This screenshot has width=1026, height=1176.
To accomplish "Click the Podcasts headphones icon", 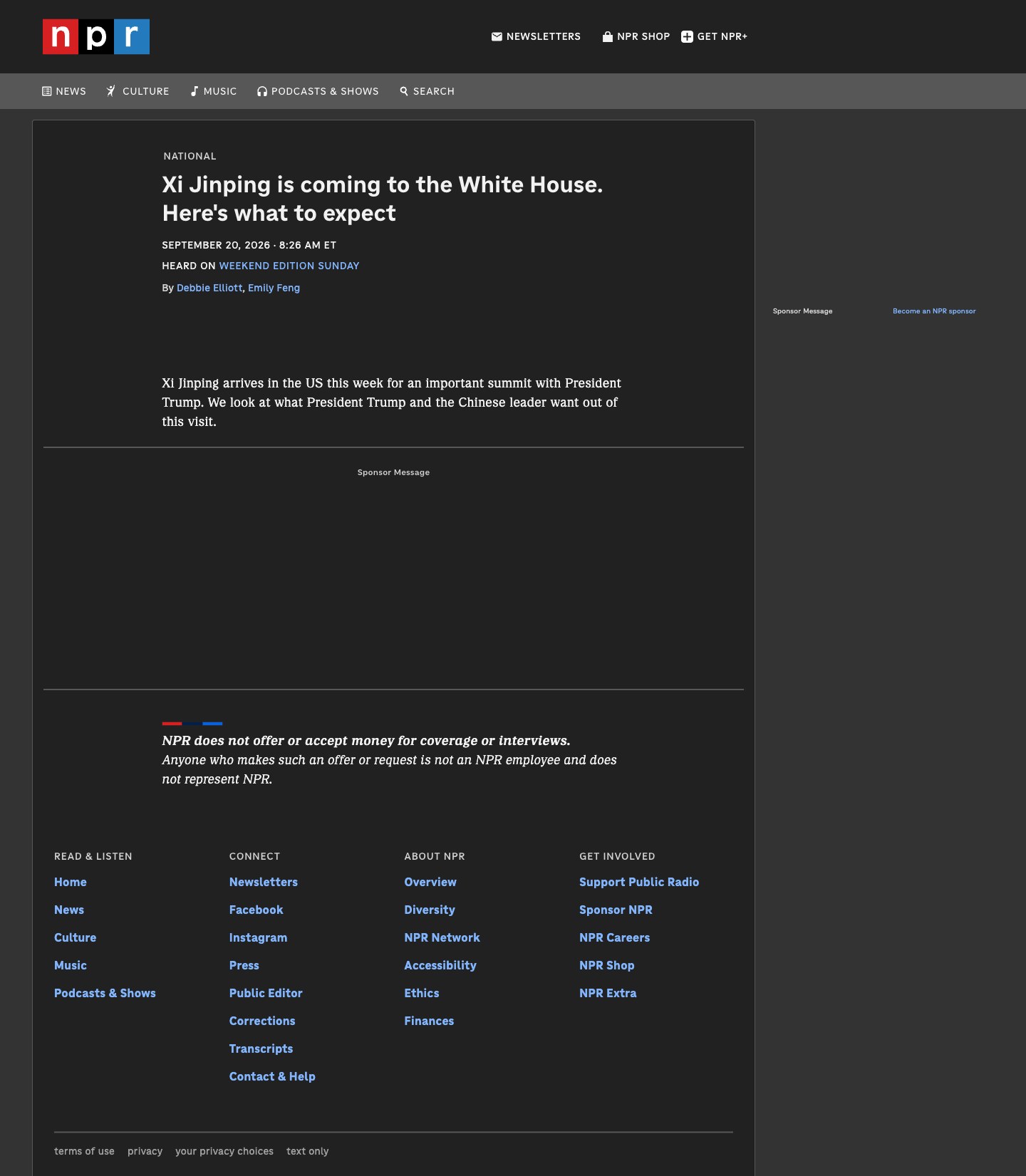I will tap(262, 91).
